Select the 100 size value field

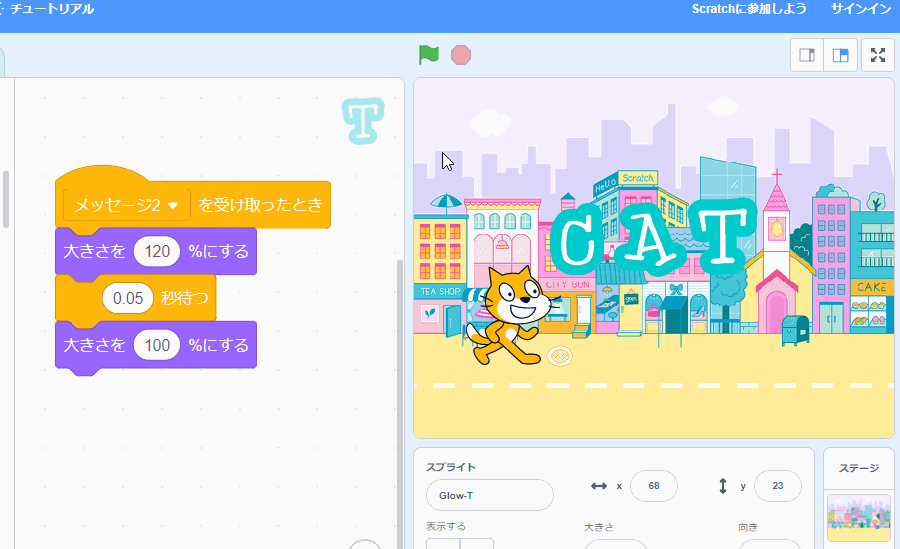click(x=157, y=345)
